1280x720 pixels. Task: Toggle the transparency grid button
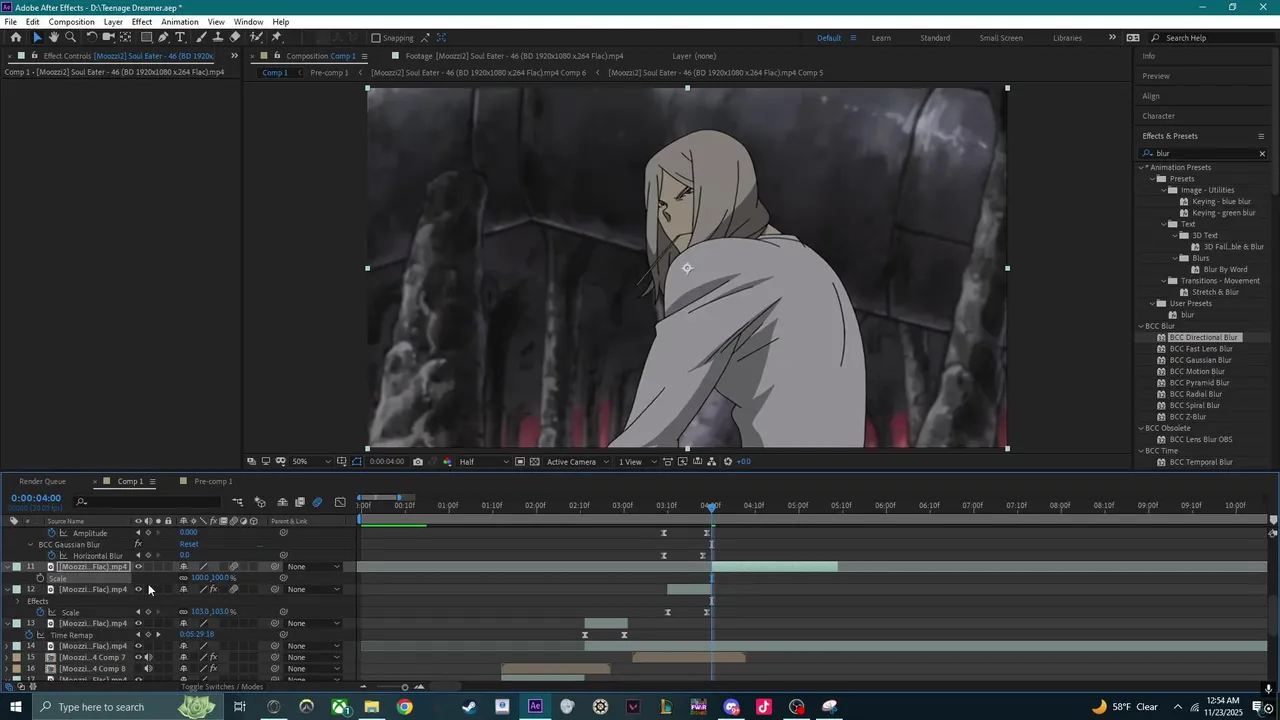point(535,462)
